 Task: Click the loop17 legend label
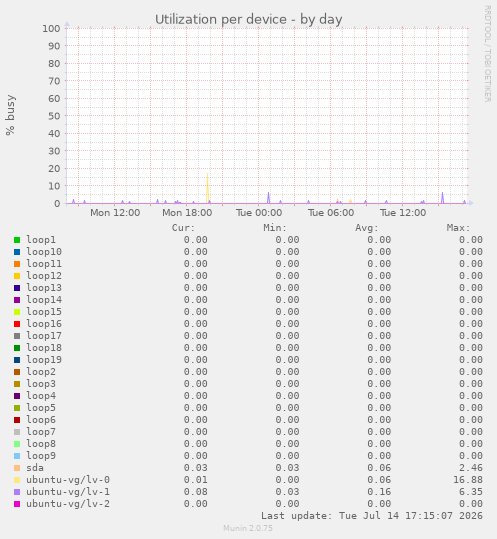point(44,336)
